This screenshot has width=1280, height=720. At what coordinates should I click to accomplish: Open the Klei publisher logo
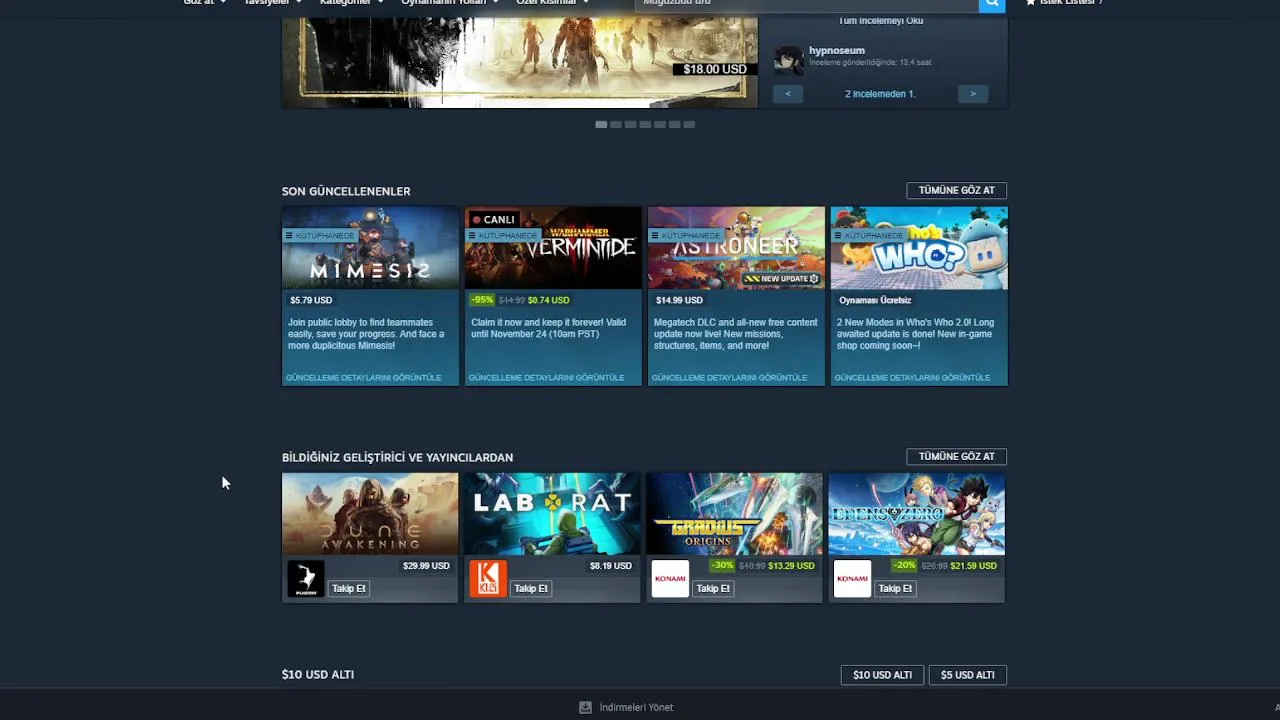(488, 579)
